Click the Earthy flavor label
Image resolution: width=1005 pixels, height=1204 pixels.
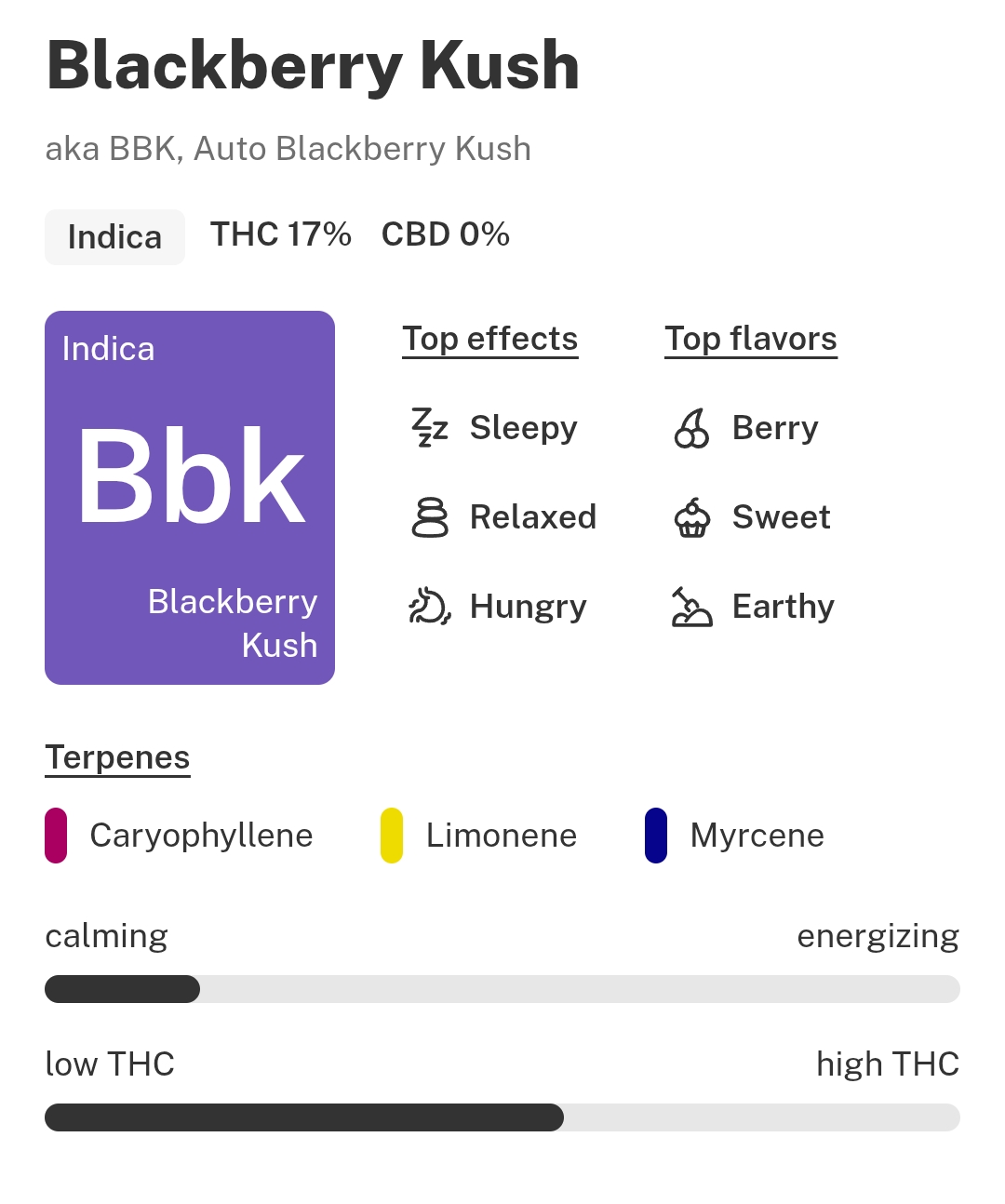pyautogui.click(x=783, y=607)
